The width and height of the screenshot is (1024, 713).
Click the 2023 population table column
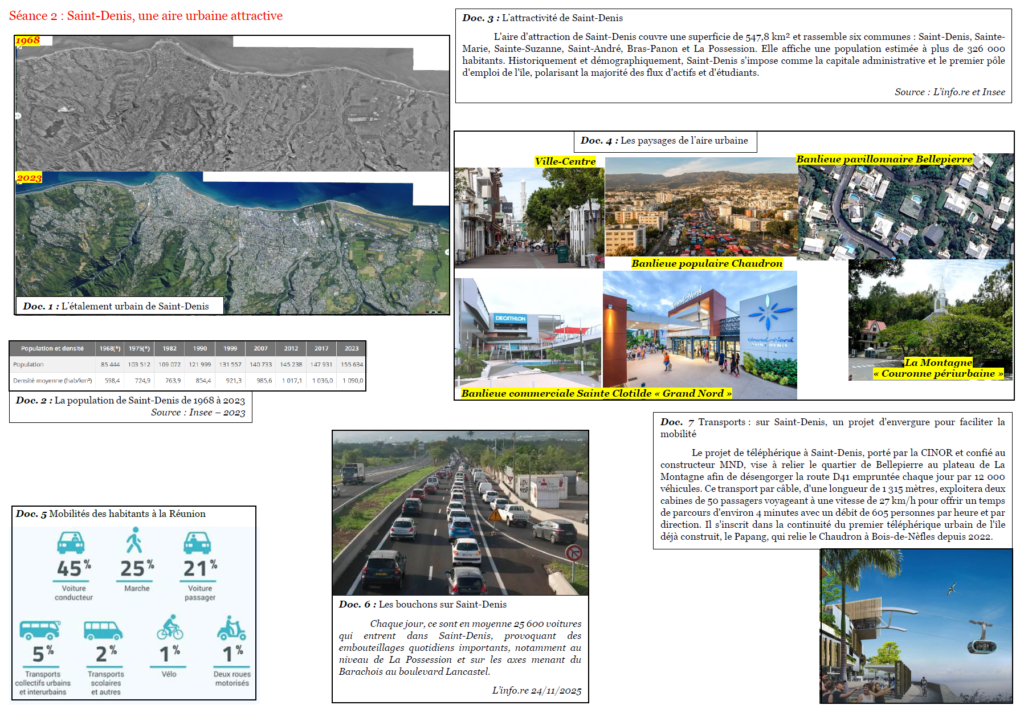tap(351, 364)
